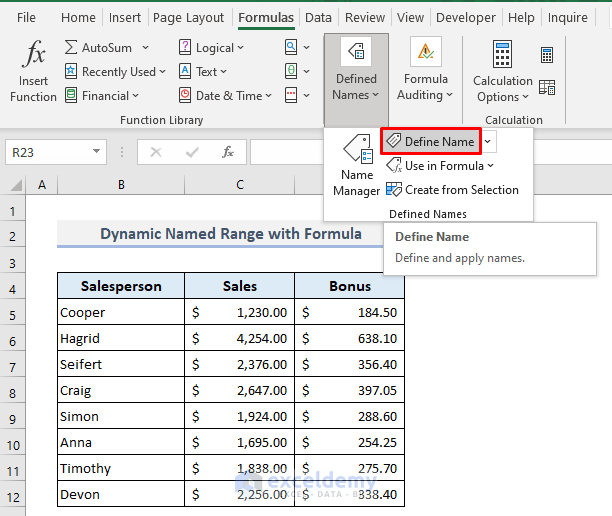Switch to the Data tab
Image resolution: width=612 pixels, height=516 pixels.
coord(318,18)
